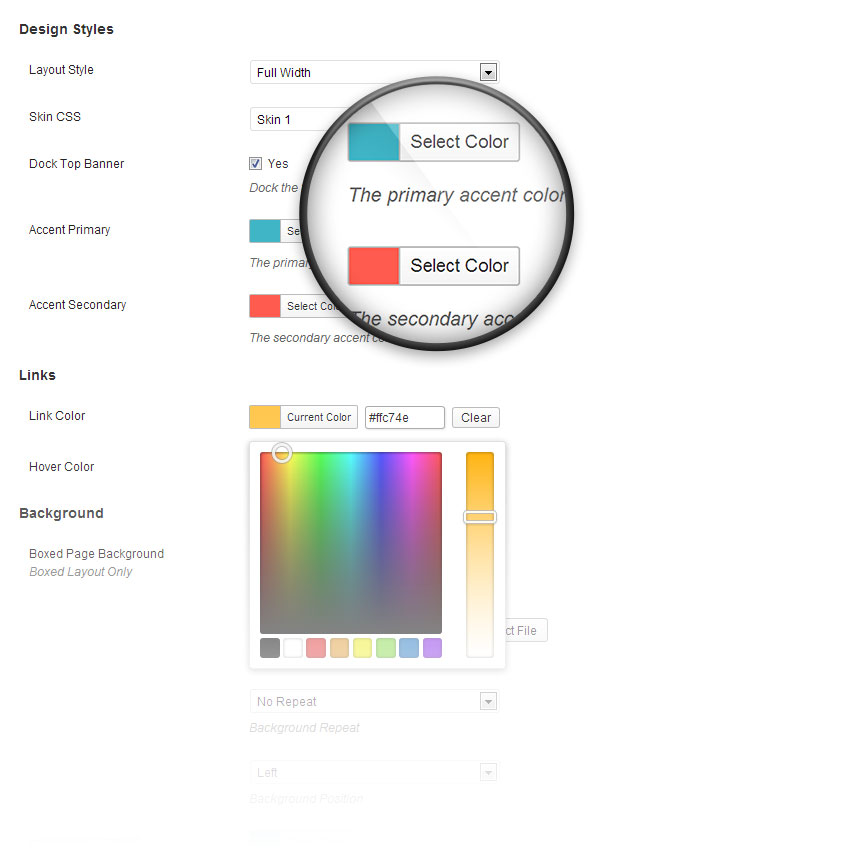
Task: Select the orange palette swatch
Action: (x=339, y=648)
